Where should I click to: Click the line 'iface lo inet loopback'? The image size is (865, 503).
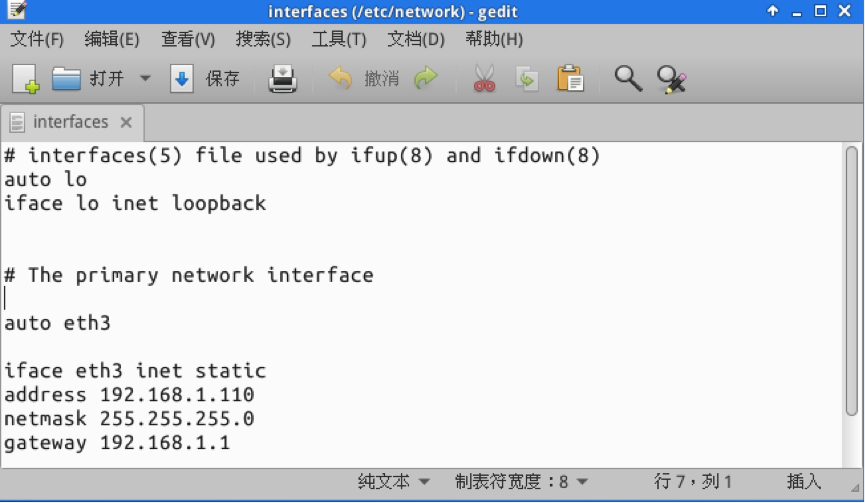click(x=135, y=204)
